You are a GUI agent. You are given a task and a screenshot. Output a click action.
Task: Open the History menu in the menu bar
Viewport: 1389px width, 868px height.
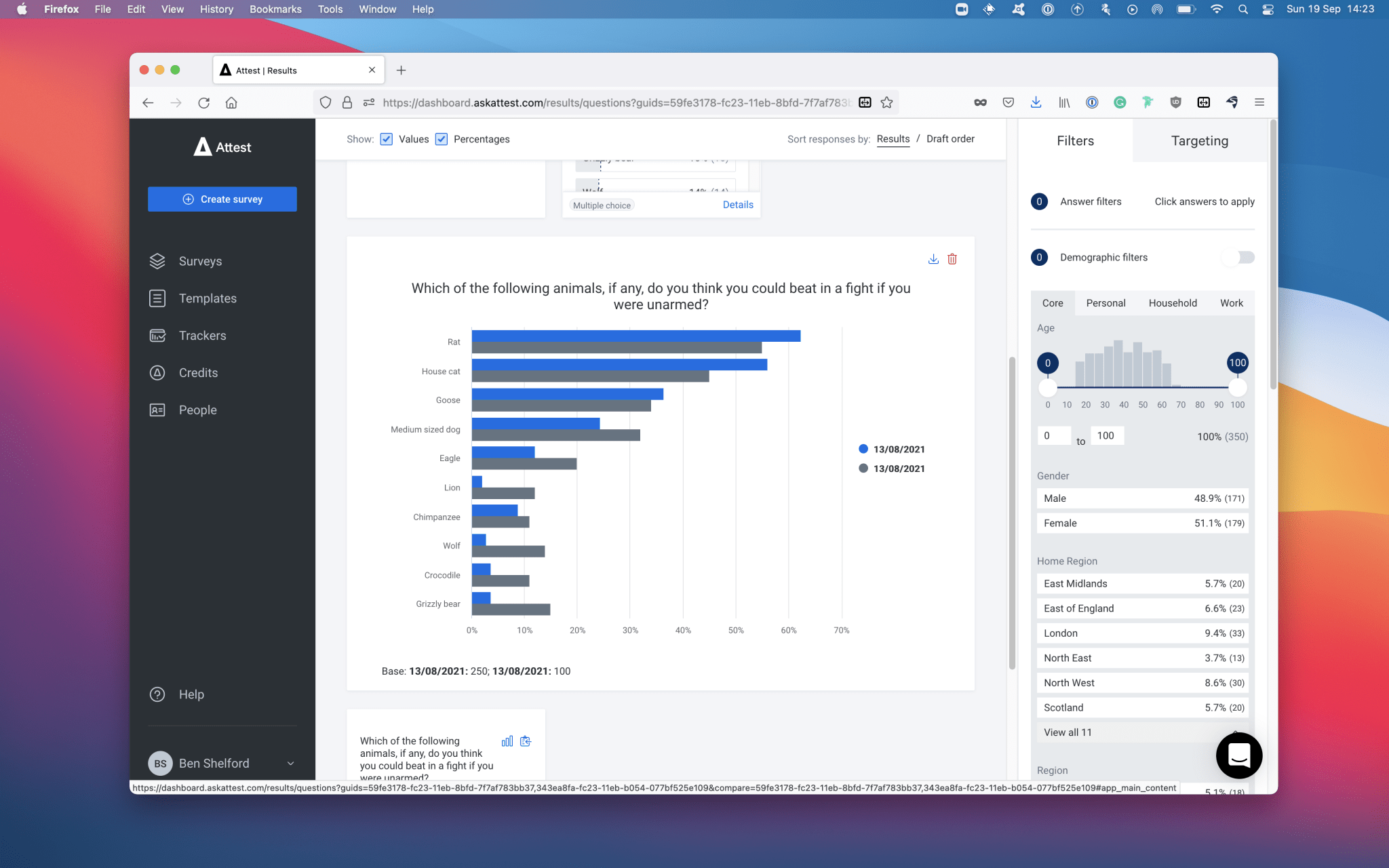(x=216, y=9)
